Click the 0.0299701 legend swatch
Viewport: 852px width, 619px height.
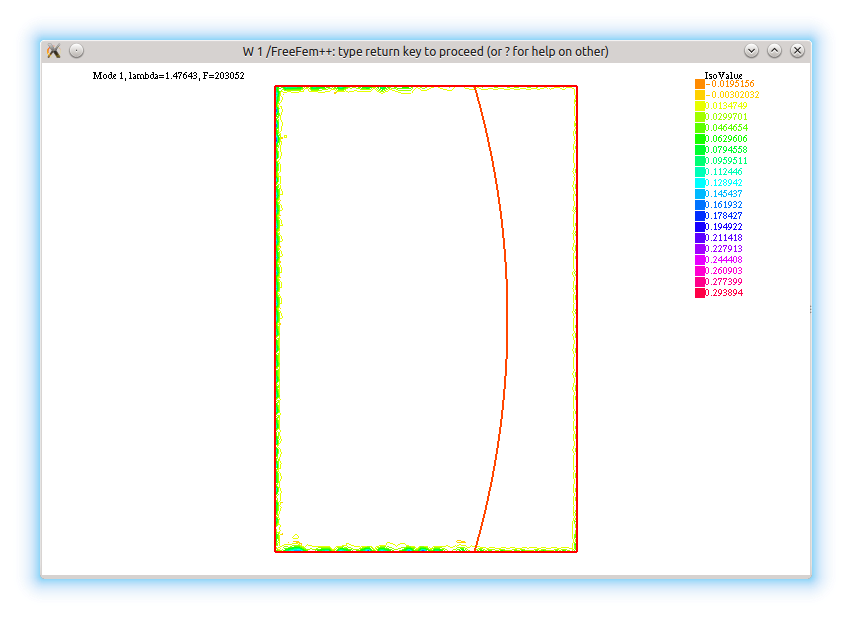[700, 117]
